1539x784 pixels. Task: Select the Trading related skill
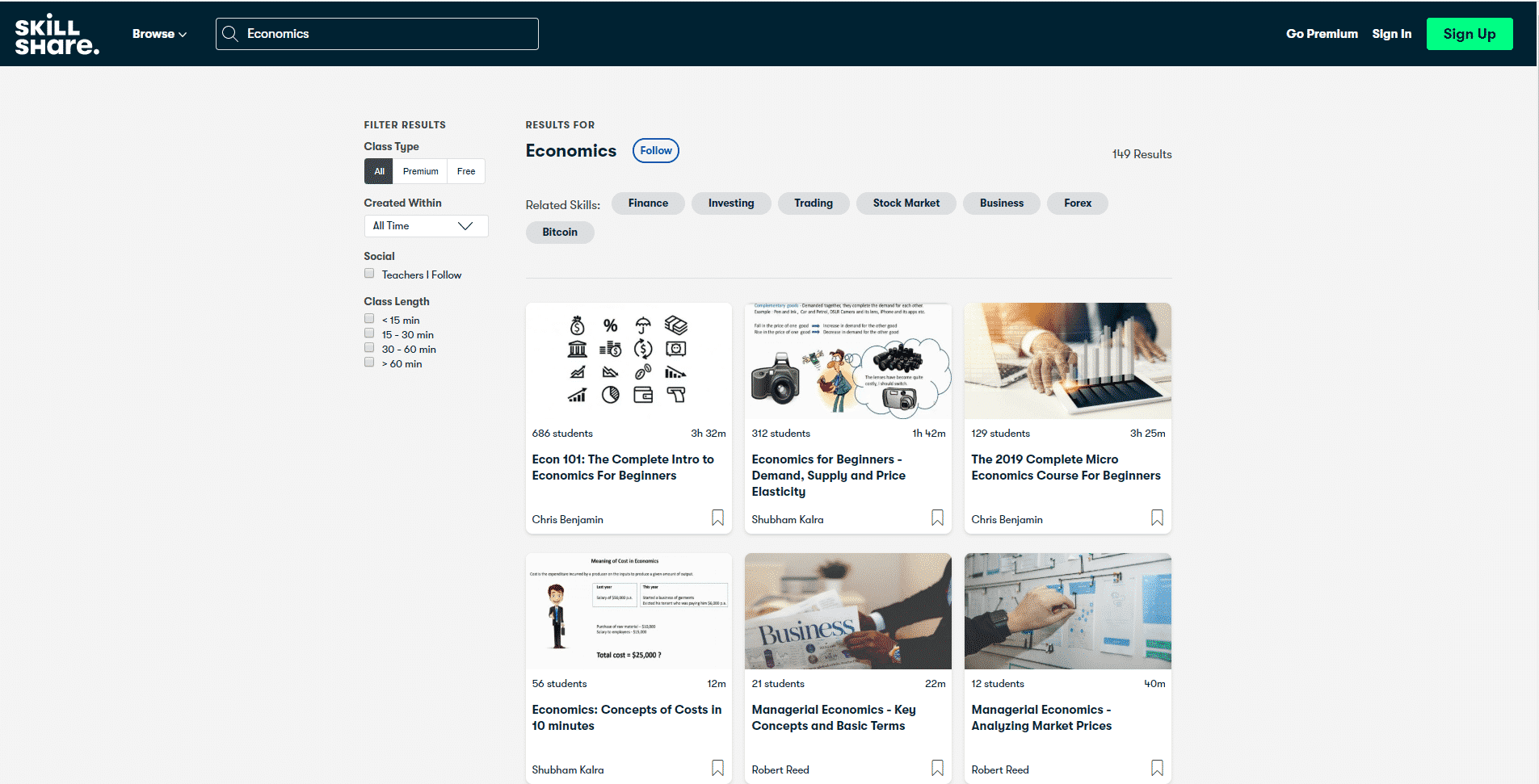813,203
